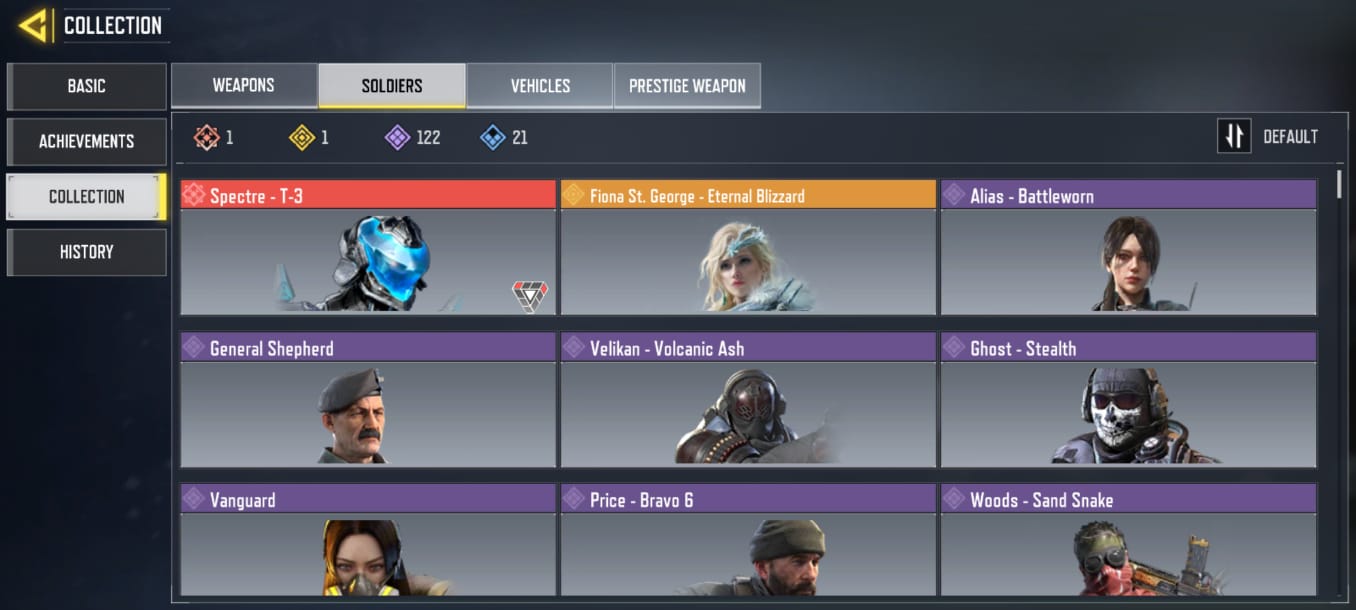This screenshot has width=1356, height=610.
Task: Switch to the Weapons tab
Action: tap(244, 86)
